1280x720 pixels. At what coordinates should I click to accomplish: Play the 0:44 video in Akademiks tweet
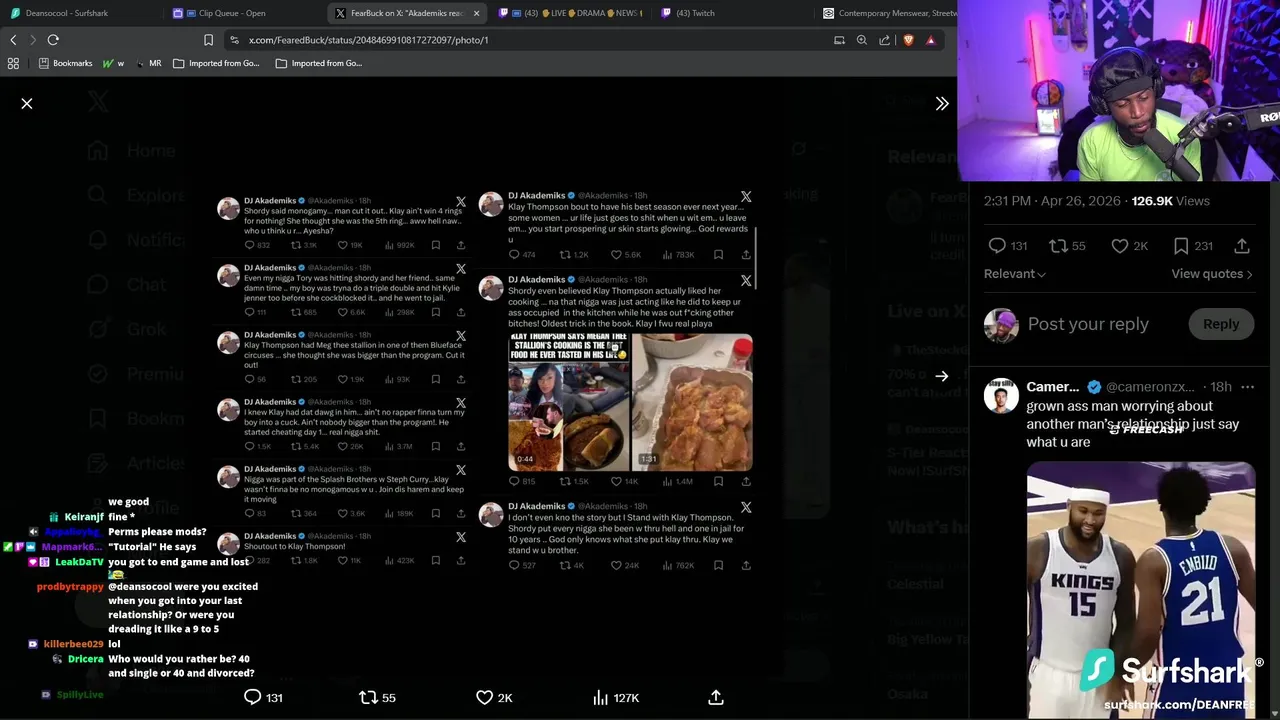coord(569,402)
